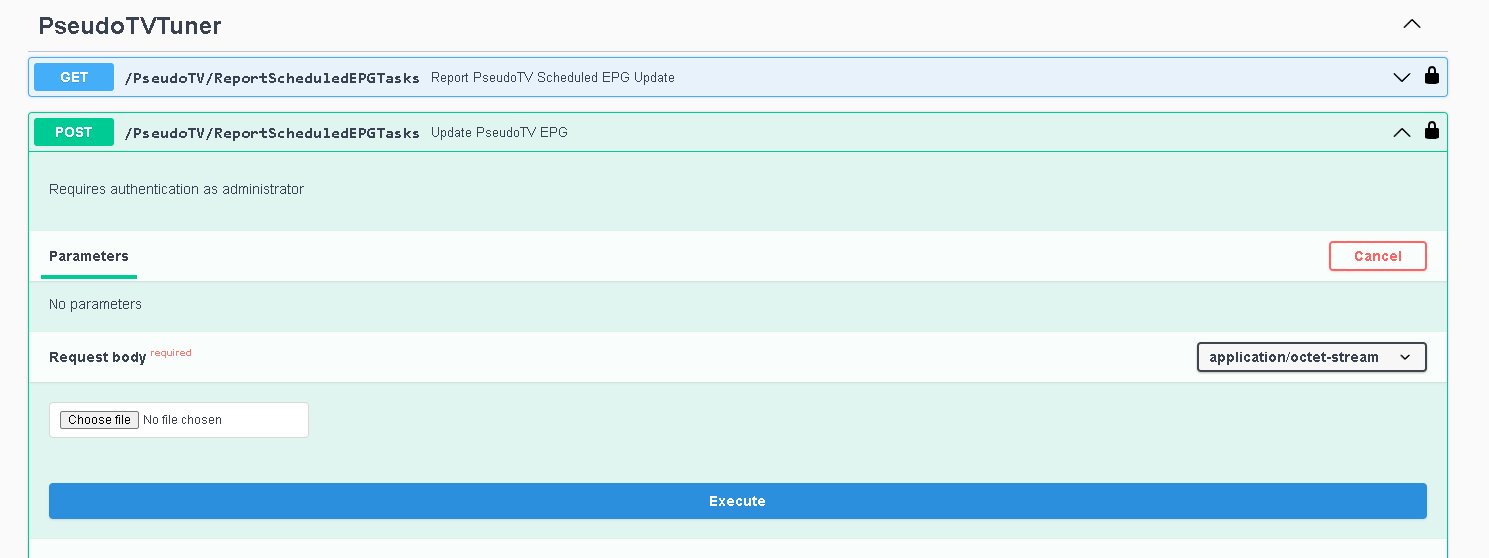The width and height of the screenshot is (1489, 558).
Task: Click the lock icon on POST row
Action: coord(1432,130)
